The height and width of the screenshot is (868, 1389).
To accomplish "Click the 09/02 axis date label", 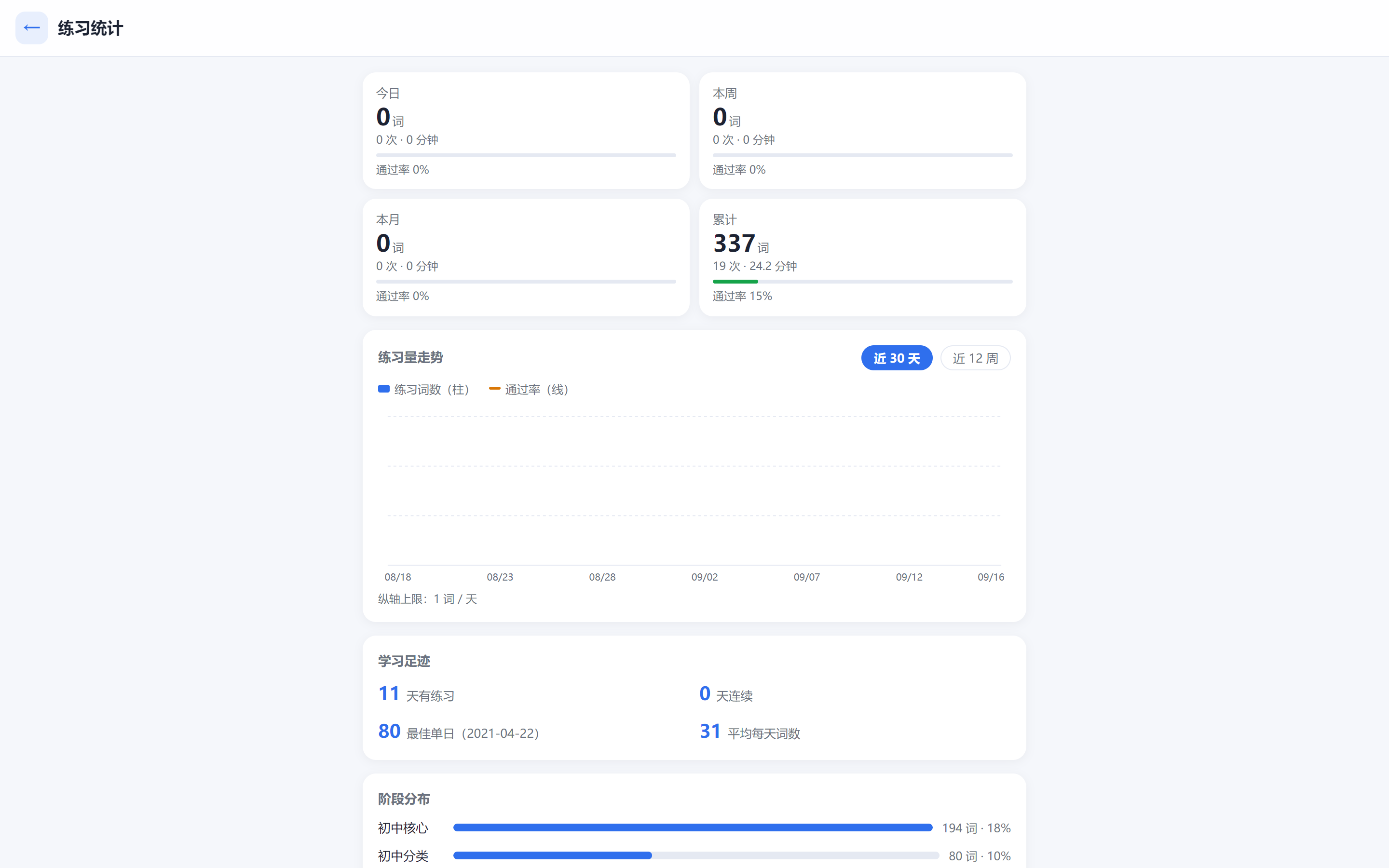I will pos(704,577).
